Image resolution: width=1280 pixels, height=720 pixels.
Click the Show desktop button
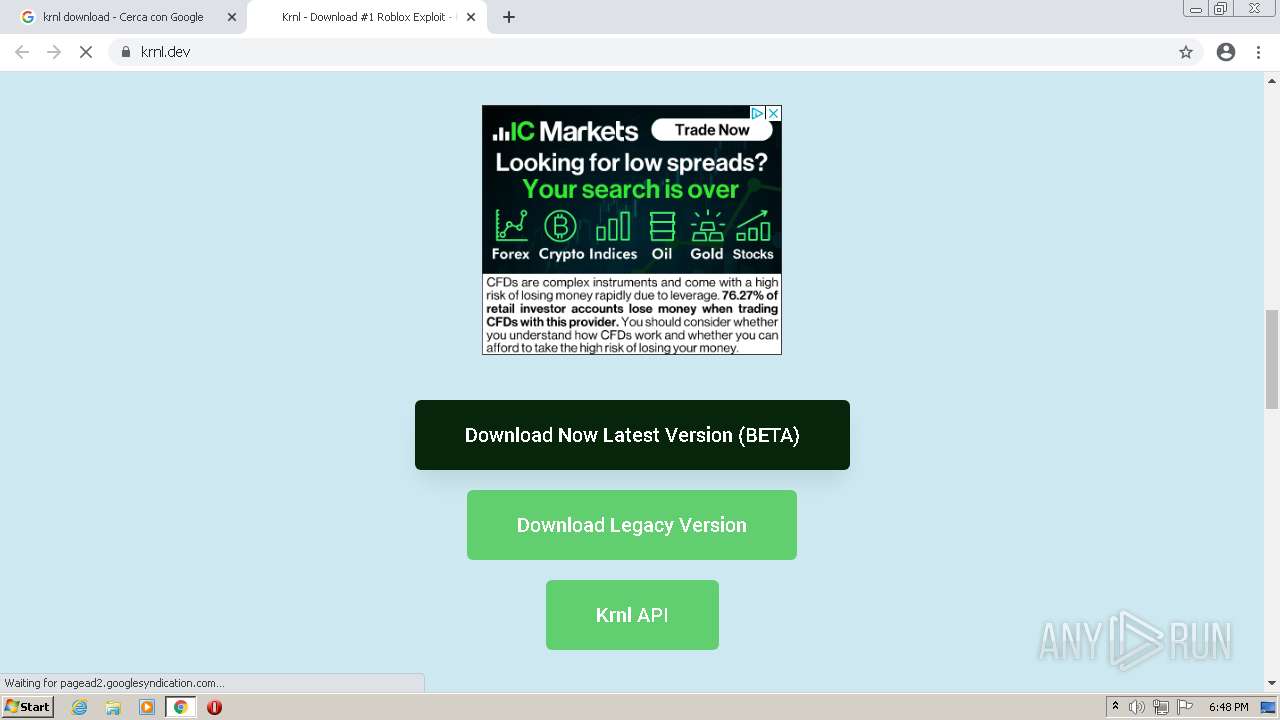point(1269,707)
